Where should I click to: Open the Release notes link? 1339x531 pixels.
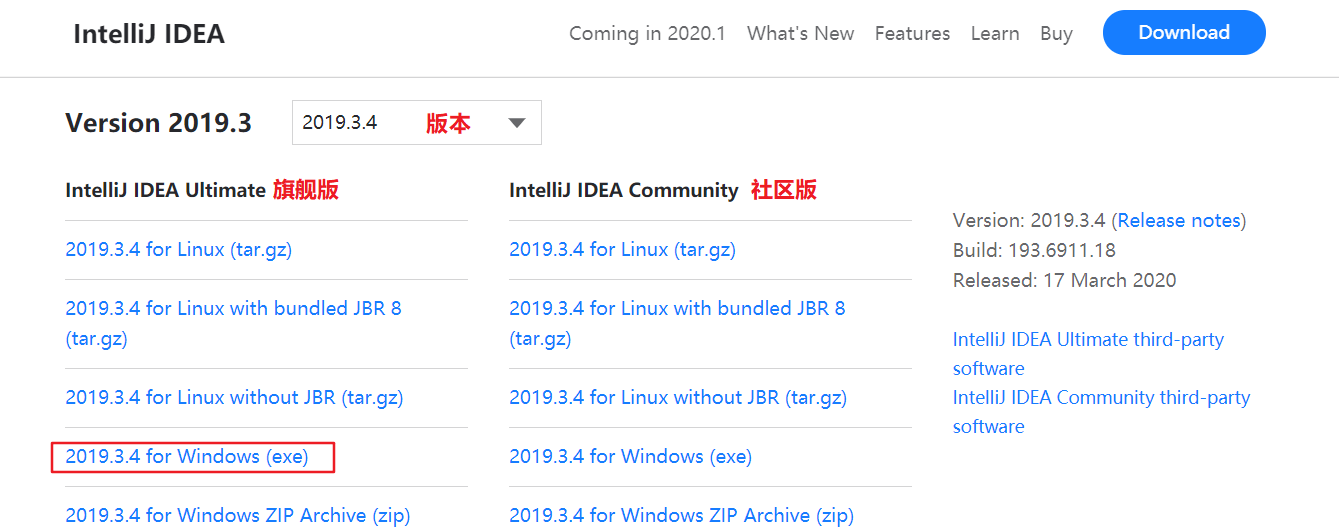coord(1178,220)
